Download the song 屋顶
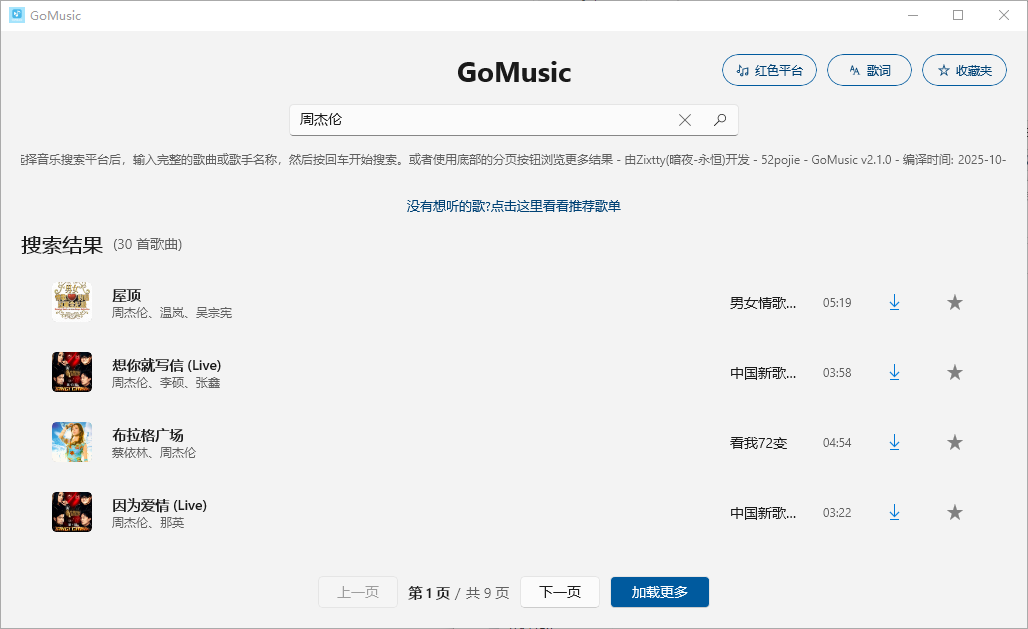 click(x=894, y=301)
